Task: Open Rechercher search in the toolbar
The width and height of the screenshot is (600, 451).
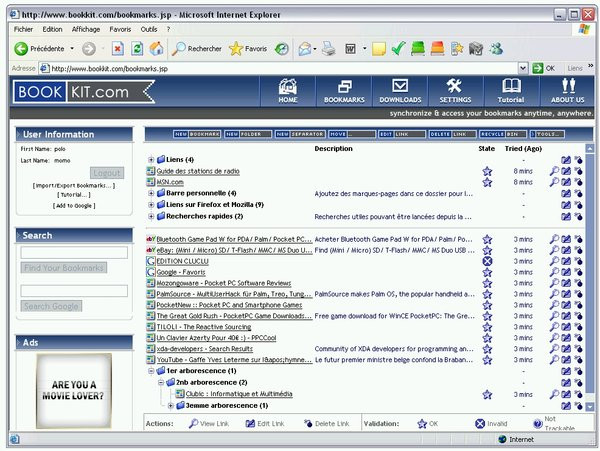Action: tap(197, 49)
